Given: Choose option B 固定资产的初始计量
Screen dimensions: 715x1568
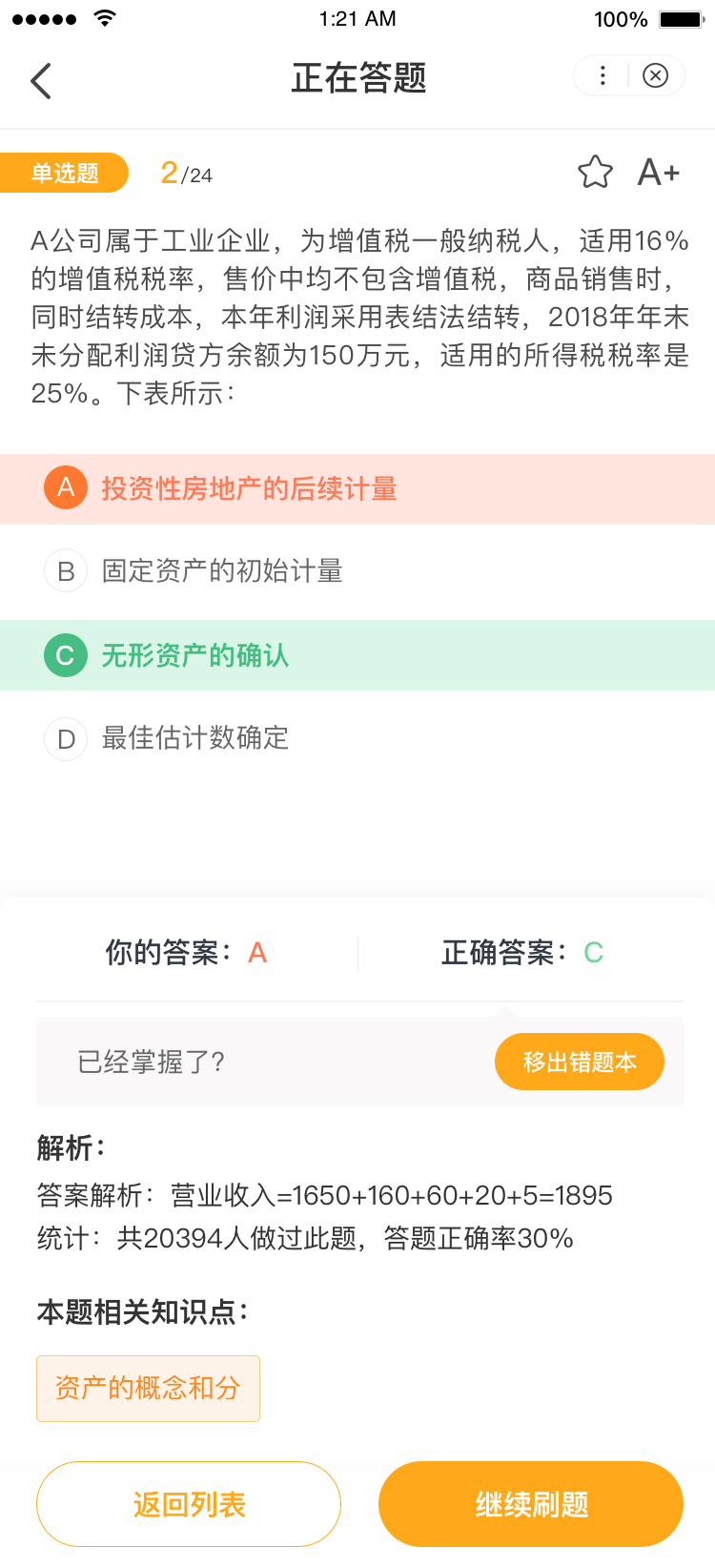Looking at the screenshot, I should click(x=222, y=571).
